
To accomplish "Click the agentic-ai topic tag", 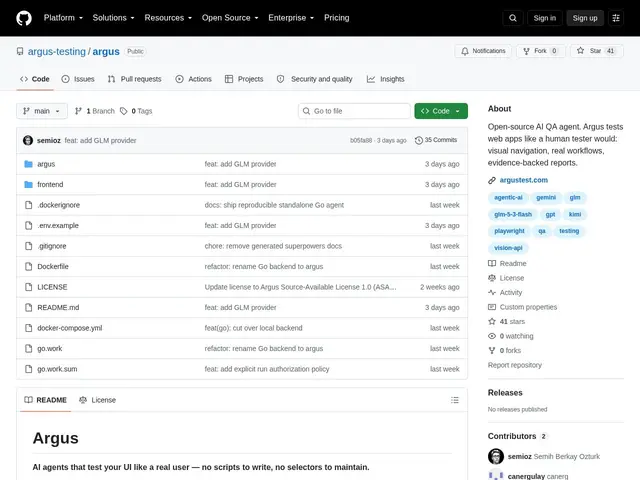I will (508, 198).
